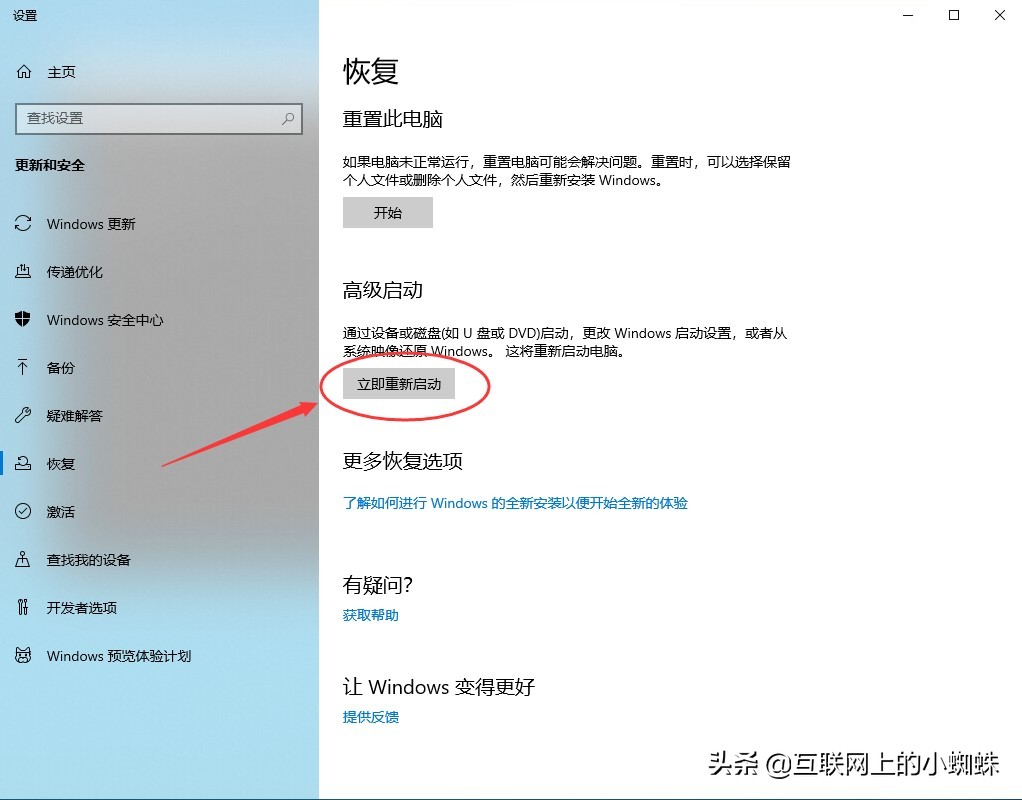The height and width of the screenshot is (800, 1022).
Task: Select the 传递优化 sidebar icon
Action: coord(26,271)
